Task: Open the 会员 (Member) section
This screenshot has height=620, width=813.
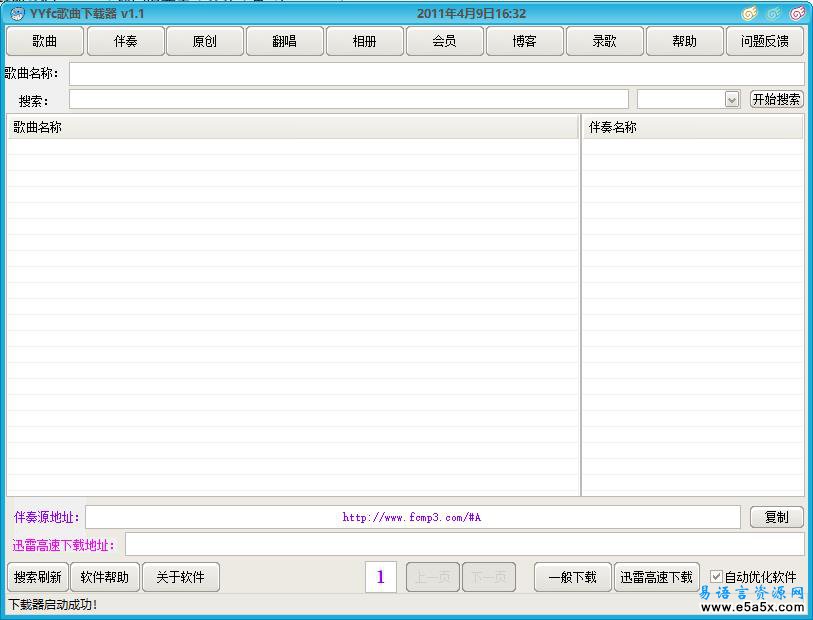Action: (x=444, y=41)
